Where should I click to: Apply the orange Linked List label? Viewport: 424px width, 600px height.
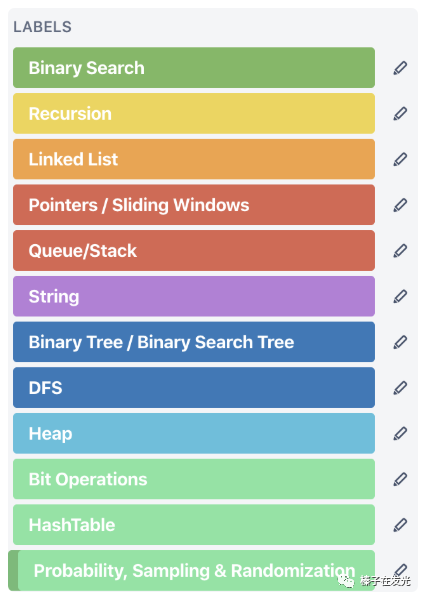pos(194,159)
